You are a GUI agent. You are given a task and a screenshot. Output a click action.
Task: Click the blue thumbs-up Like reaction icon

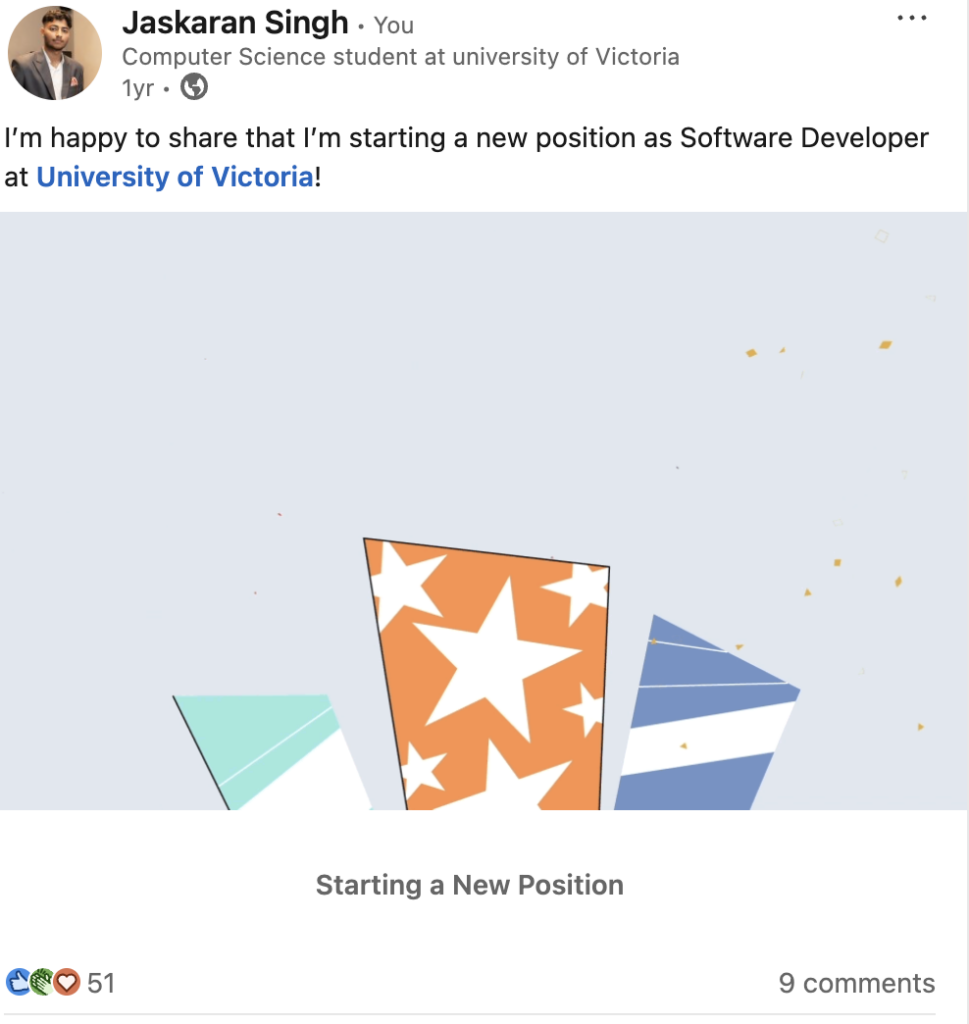pos(17,982)
